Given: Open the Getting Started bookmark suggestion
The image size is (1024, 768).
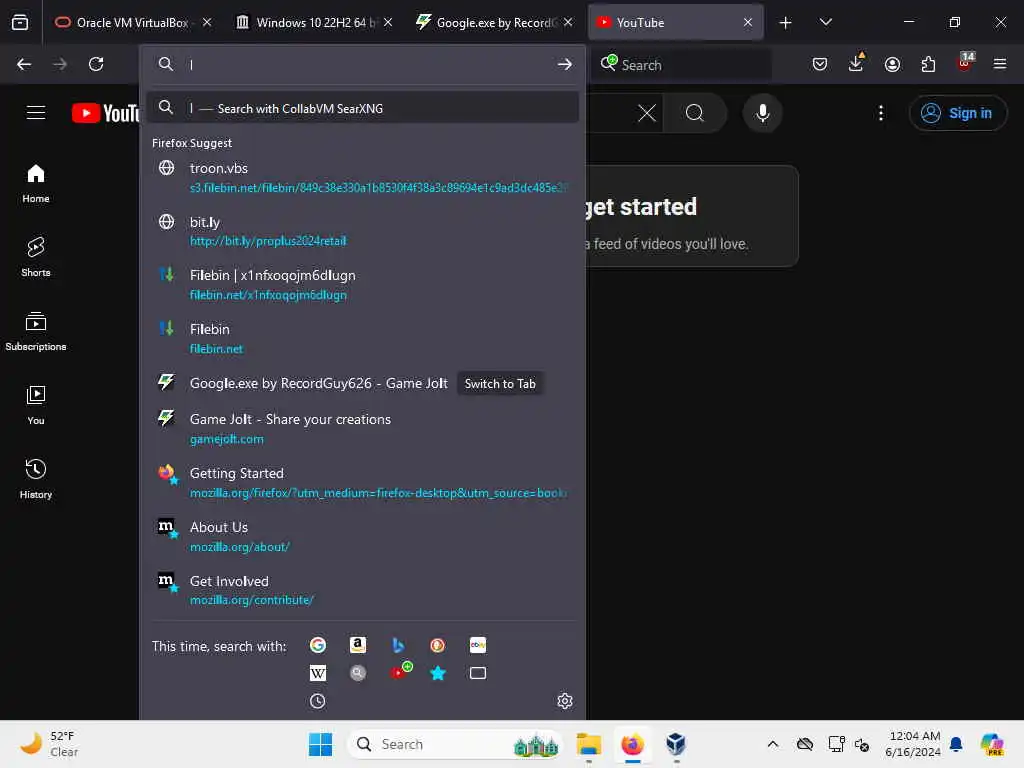Looking at the screenshot, I should 362,483.
